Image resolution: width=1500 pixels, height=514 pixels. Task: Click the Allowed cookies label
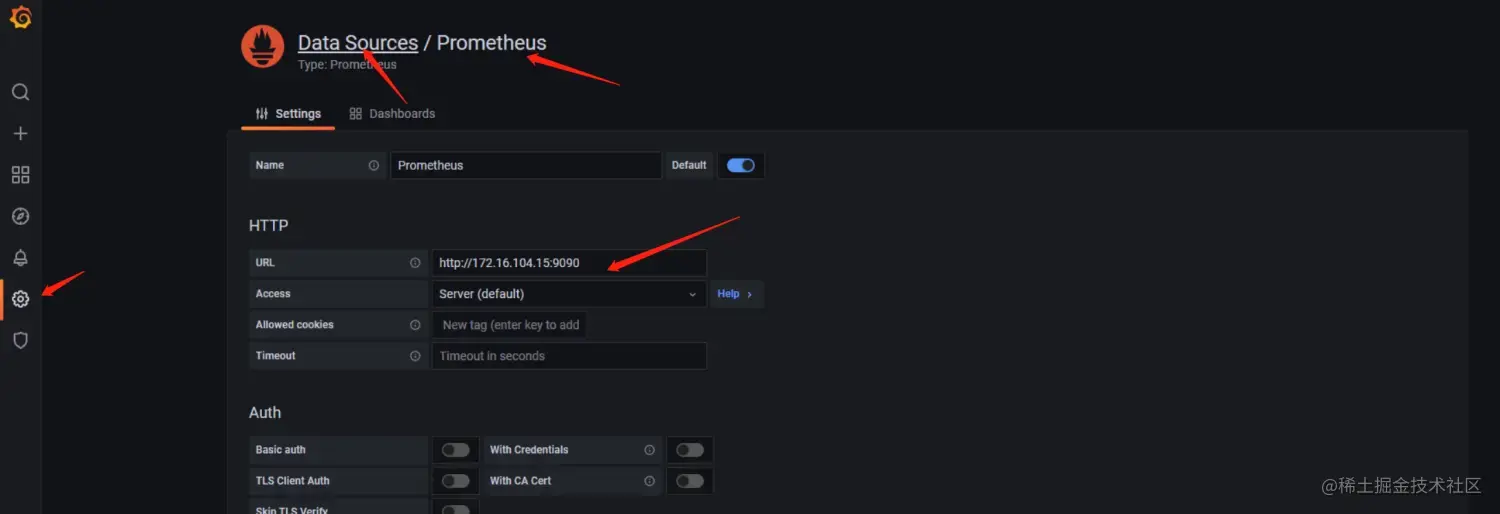(295, 325)
